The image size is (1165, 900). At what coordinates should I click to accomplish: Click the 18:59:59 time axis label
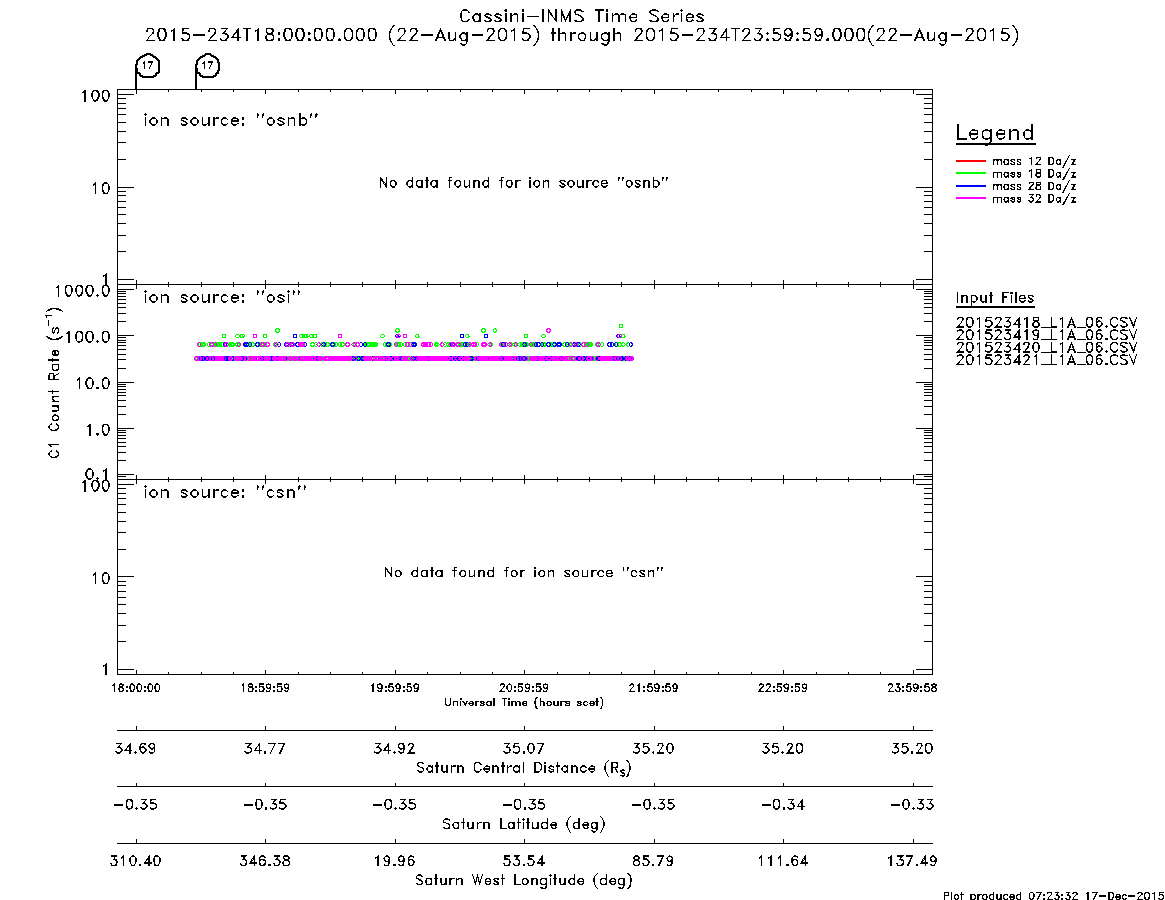(x=265, y=688)
